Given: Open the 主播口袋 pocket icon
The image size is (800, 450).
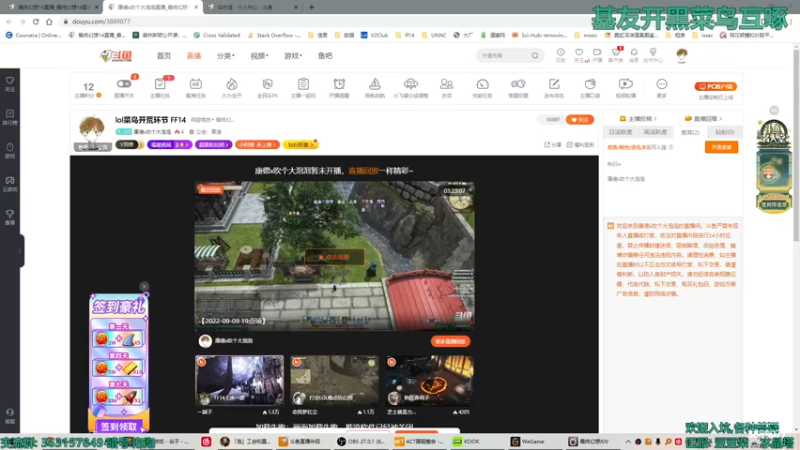Looking at the screenshot, I should (590, 87).
